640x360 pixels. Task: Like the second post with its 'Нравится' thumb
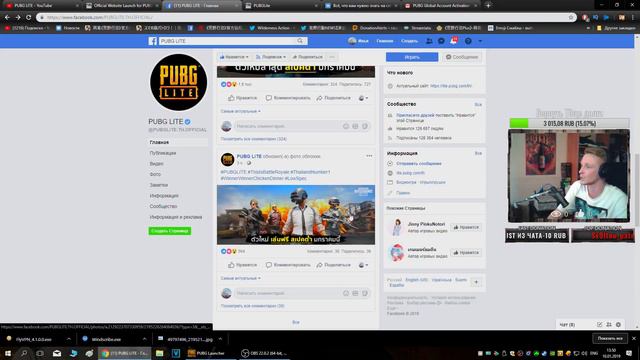[x=242, y=265]
